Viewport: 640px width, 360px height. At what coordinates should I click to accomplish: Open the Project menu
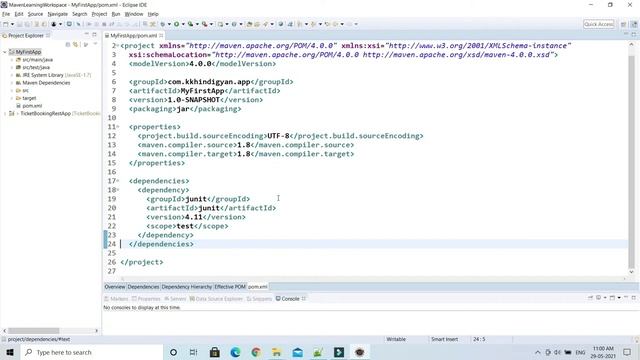(99, 14)
